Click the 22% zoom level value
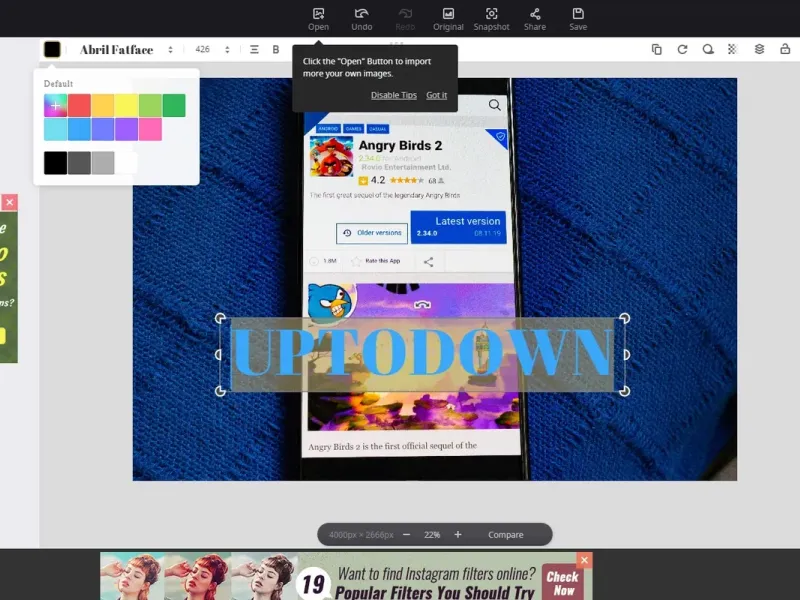Screen dimensions: 800x600 [x=432, y=535]
